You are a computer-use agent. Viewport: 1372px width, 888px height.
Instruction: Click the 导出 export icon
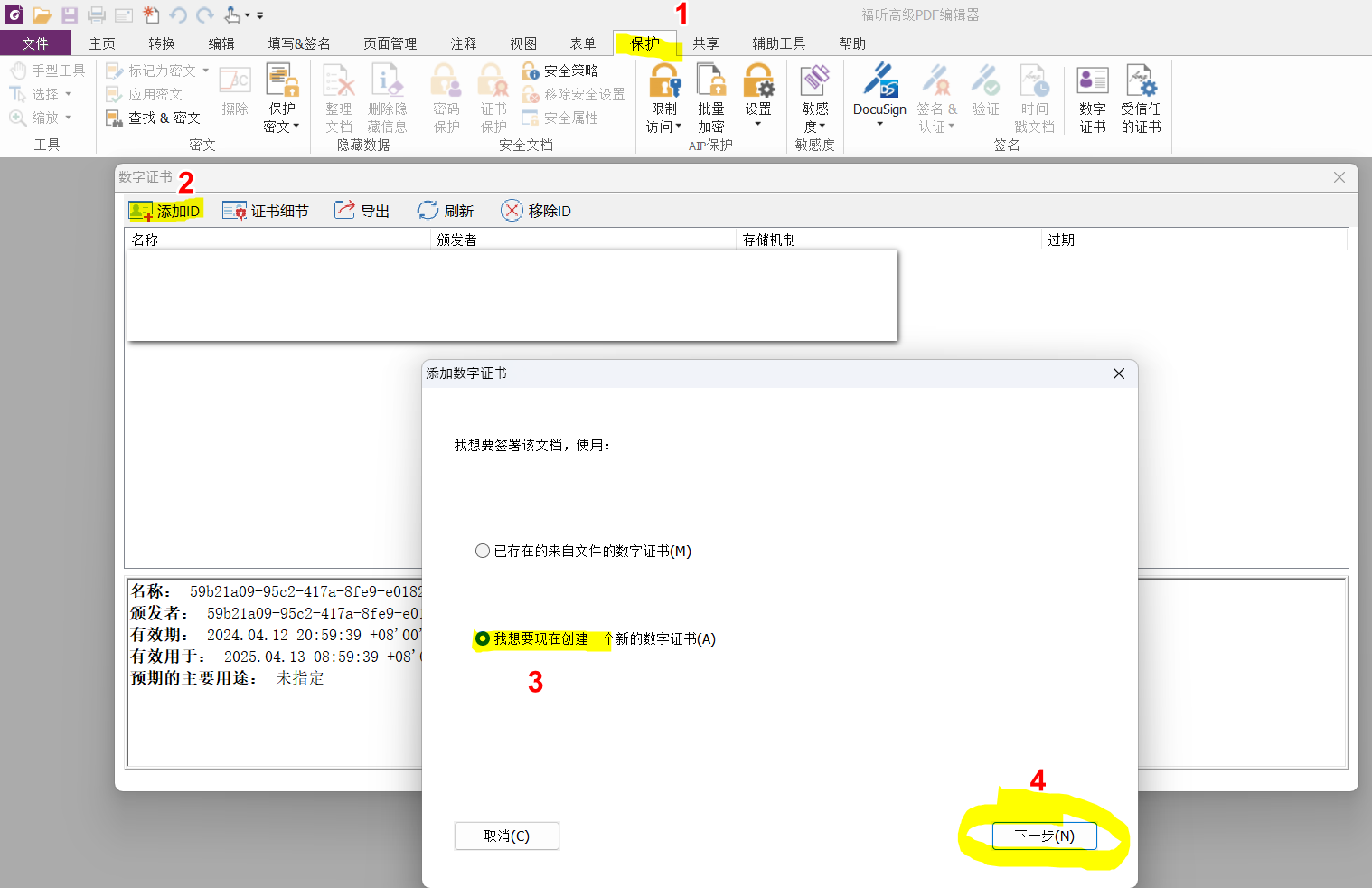click(344, 210)
